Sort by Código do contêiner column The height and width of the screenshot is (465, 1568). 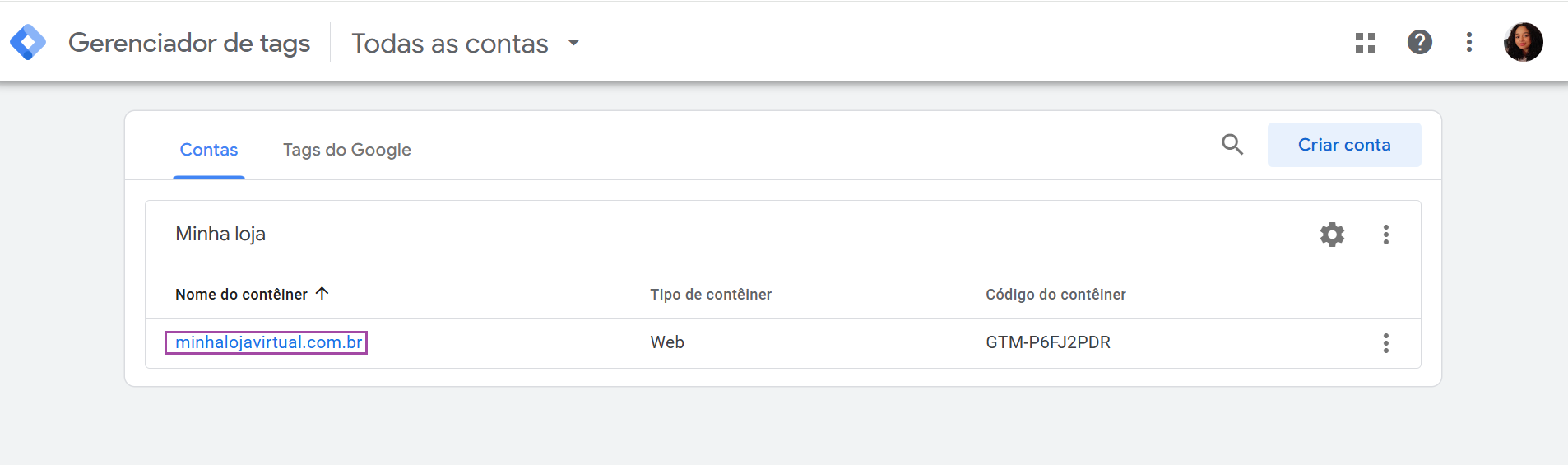[x=1055, y=295]
